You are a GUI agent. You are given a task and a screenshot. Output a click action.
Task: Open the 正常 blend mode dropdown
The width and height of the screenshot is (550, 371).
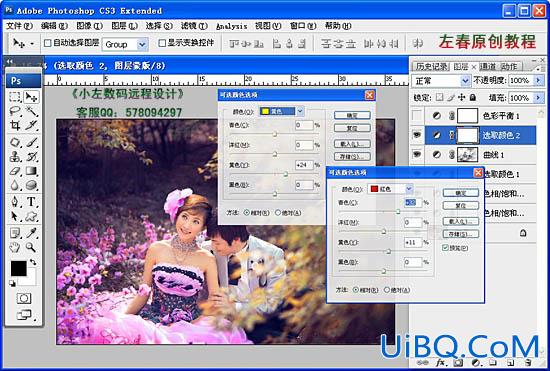point(441,81)
